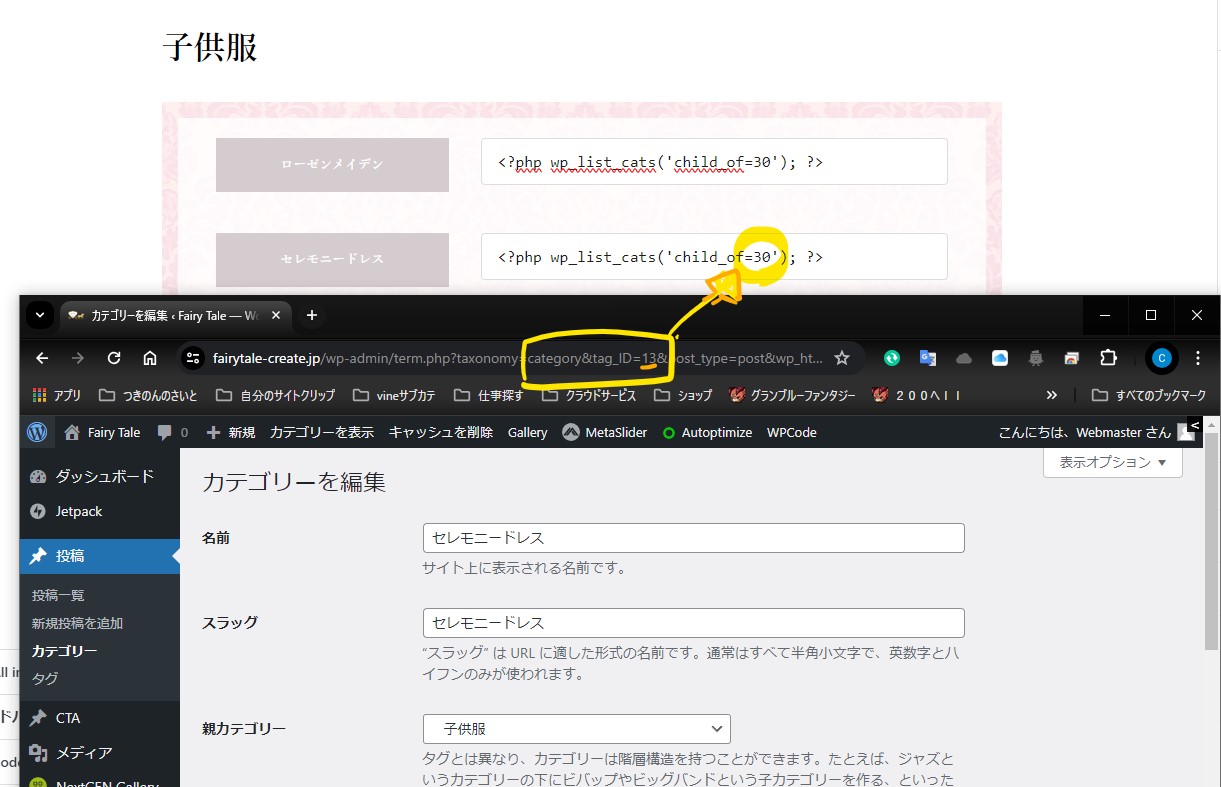Click the browser home icon

150,358
